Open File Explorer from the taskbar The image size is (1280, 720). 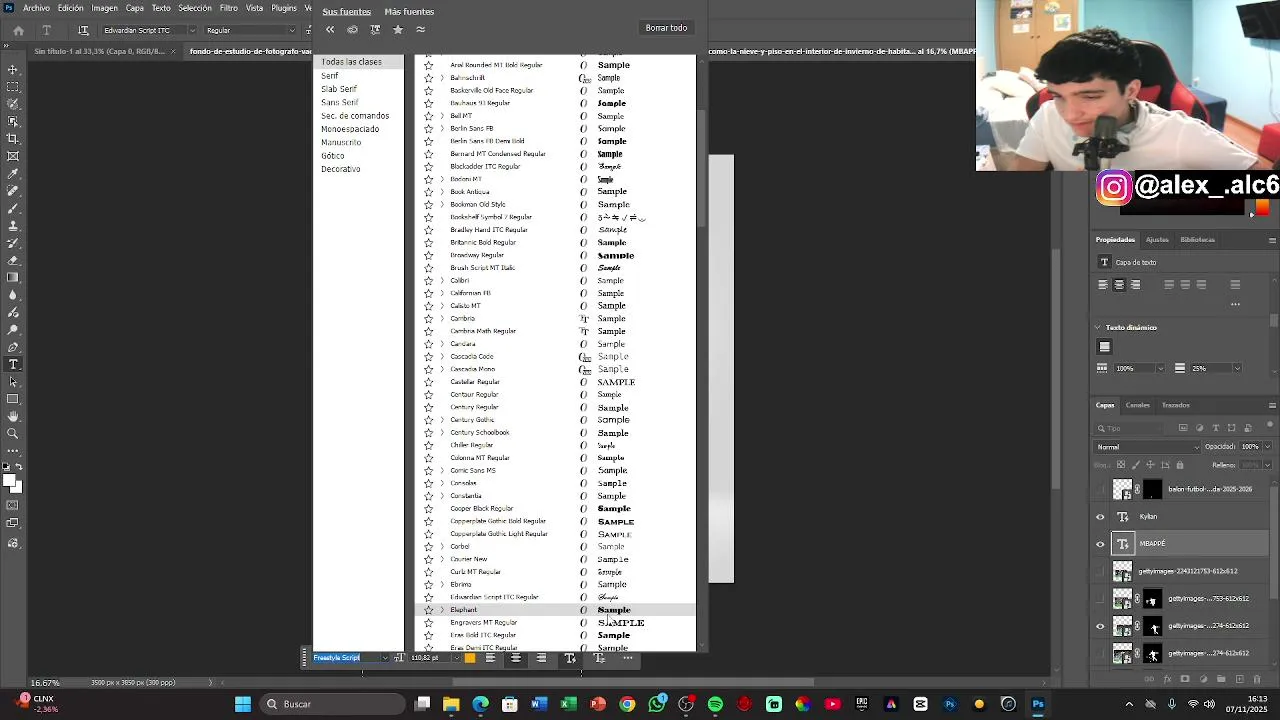[451, 704]
